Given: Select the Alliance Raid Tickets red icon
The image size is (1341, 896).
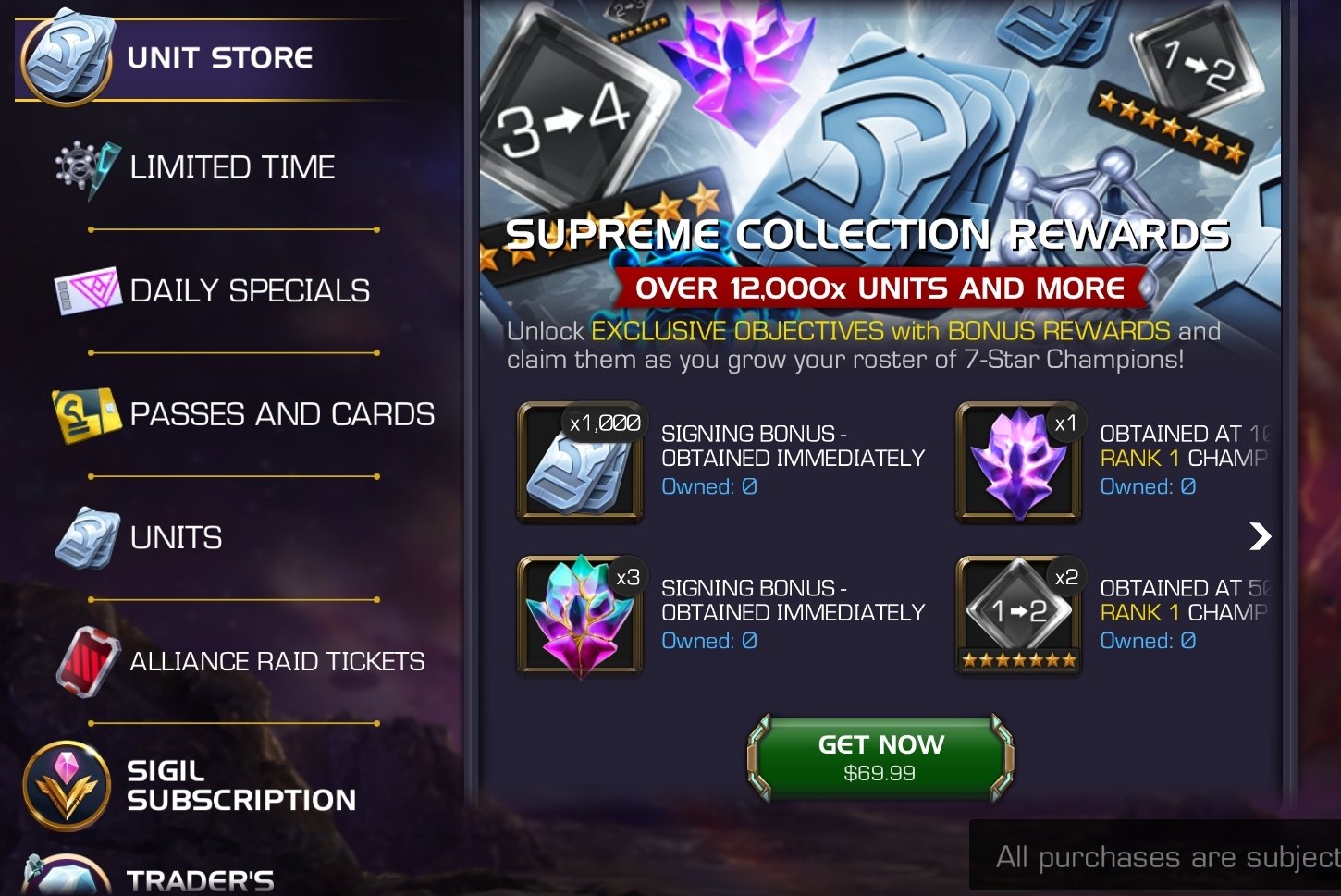Looking at the screenshot, I should [x=87, y=661].
